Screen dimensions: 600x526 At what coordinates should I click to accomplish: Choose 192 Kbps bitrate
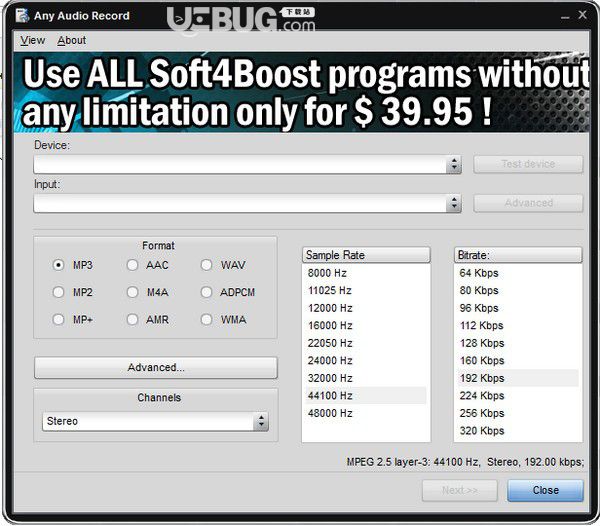coord(518,378)
